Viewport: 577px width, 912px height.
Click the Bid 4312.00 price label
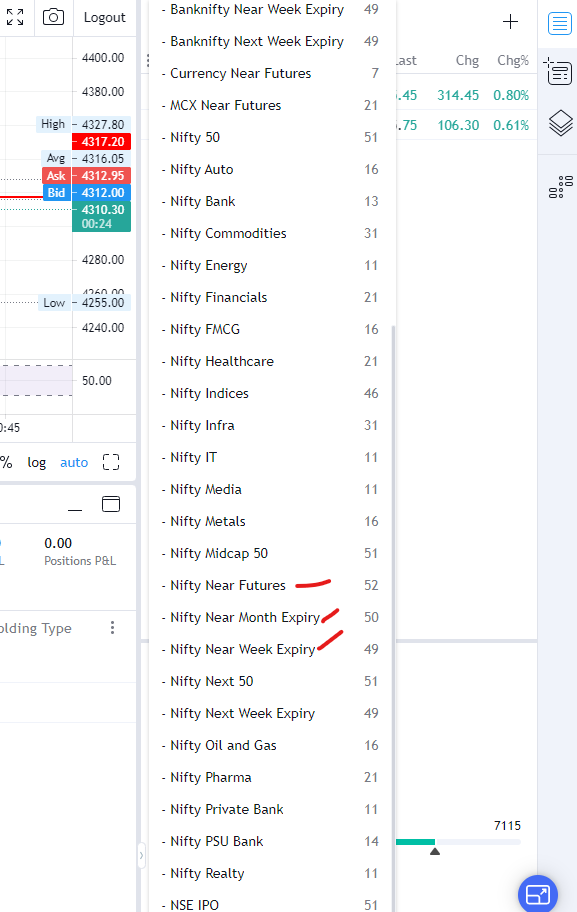pos(87,193)
